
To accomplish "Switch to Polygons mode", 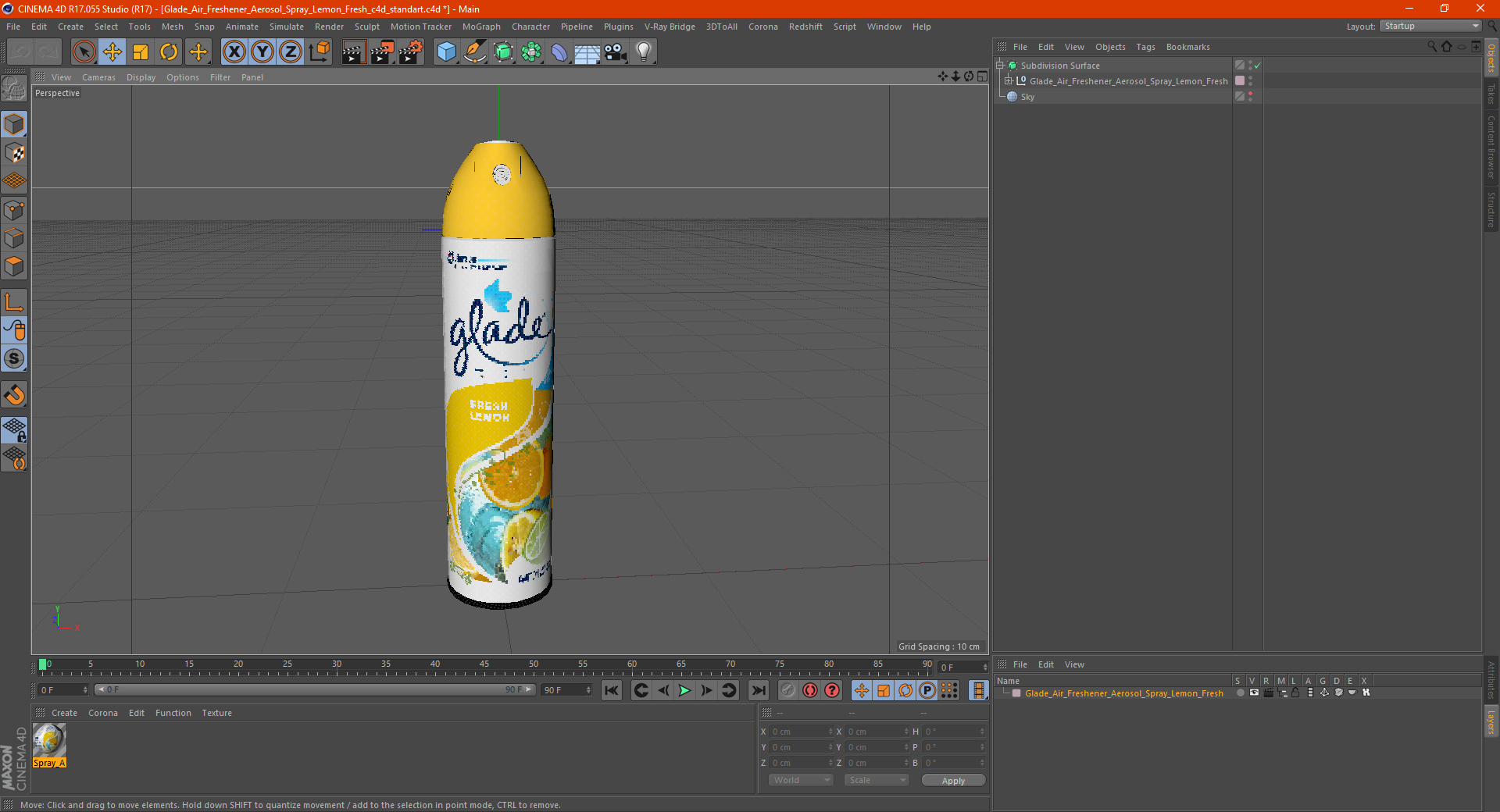I will pos(14,266).
